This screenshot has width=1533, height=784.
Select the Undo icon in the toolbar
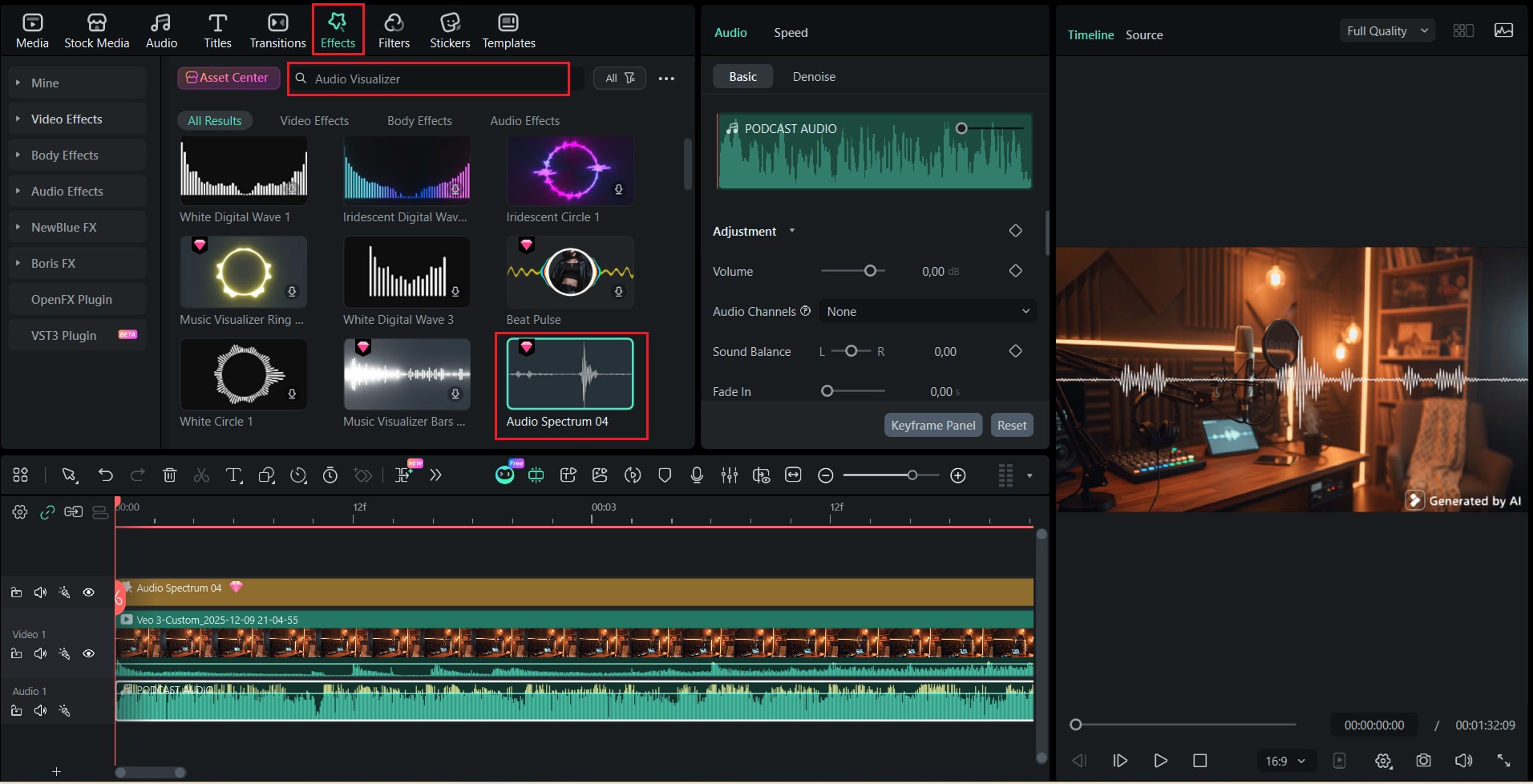tap(105, 475)
